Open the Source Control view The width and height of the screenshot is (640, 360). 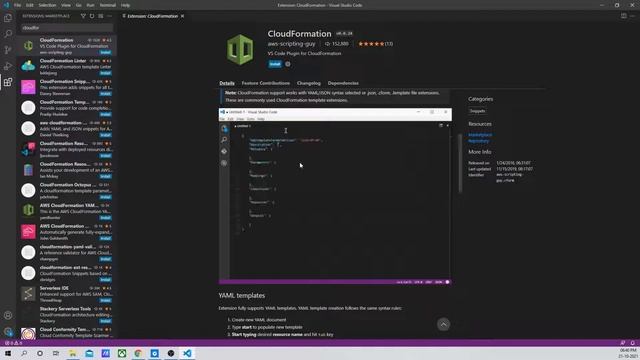[8, 50]
